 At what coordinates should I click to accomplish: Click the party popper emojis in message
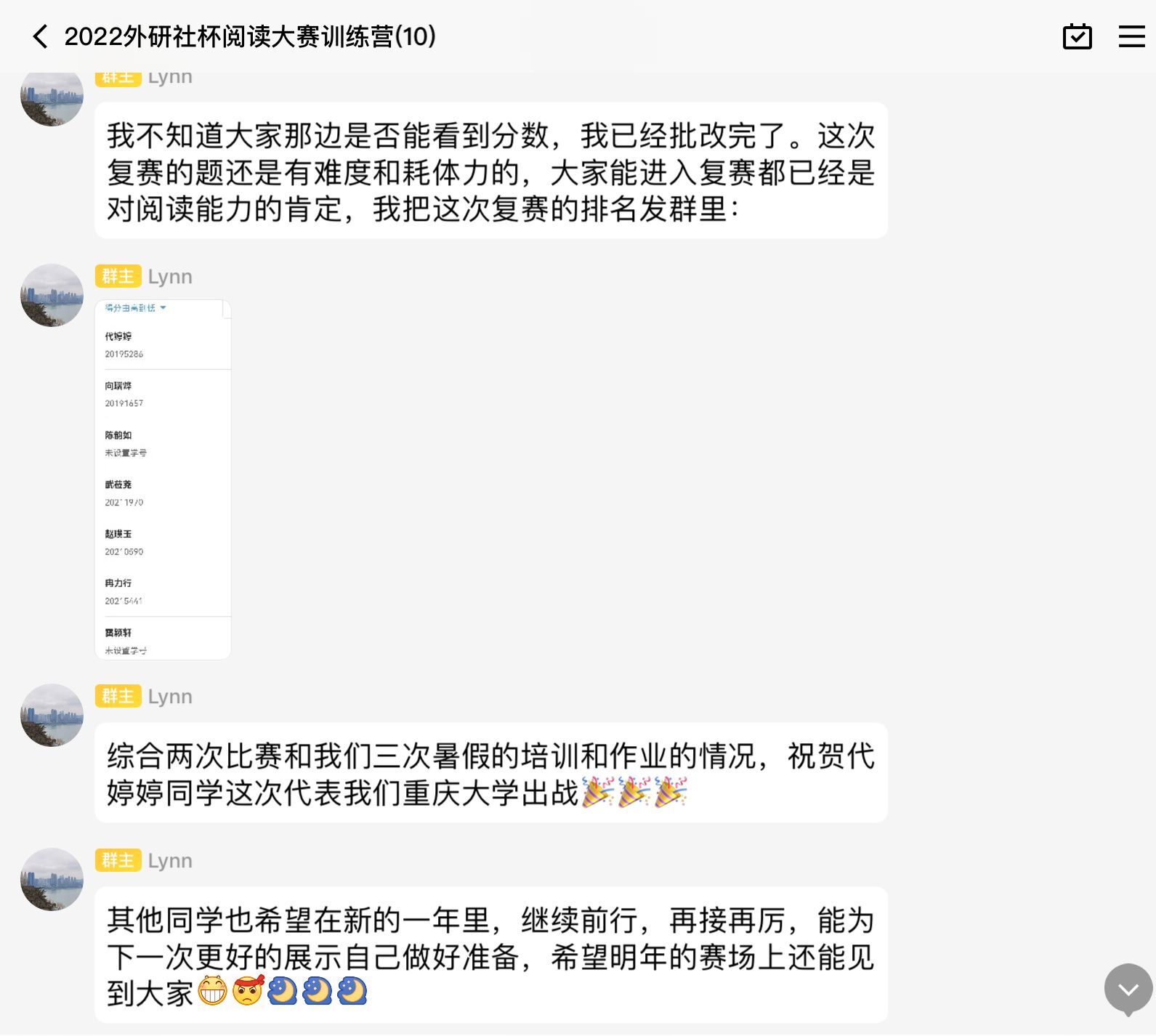(634, 793)
